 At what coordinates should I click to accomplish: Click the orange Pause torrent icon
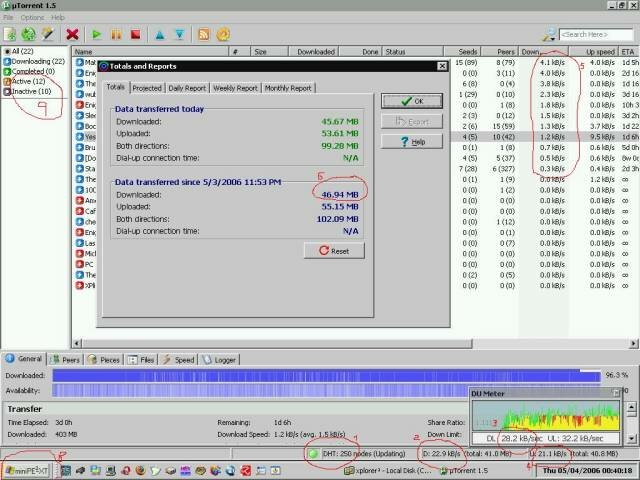[116, 35]
